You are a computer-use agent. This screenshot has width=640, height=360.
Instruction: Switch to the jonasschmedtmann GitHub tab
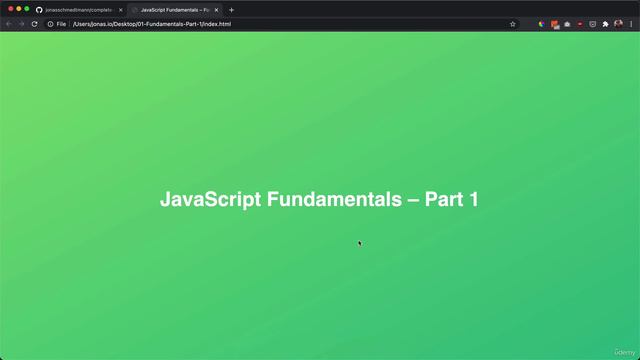[78, 10]
